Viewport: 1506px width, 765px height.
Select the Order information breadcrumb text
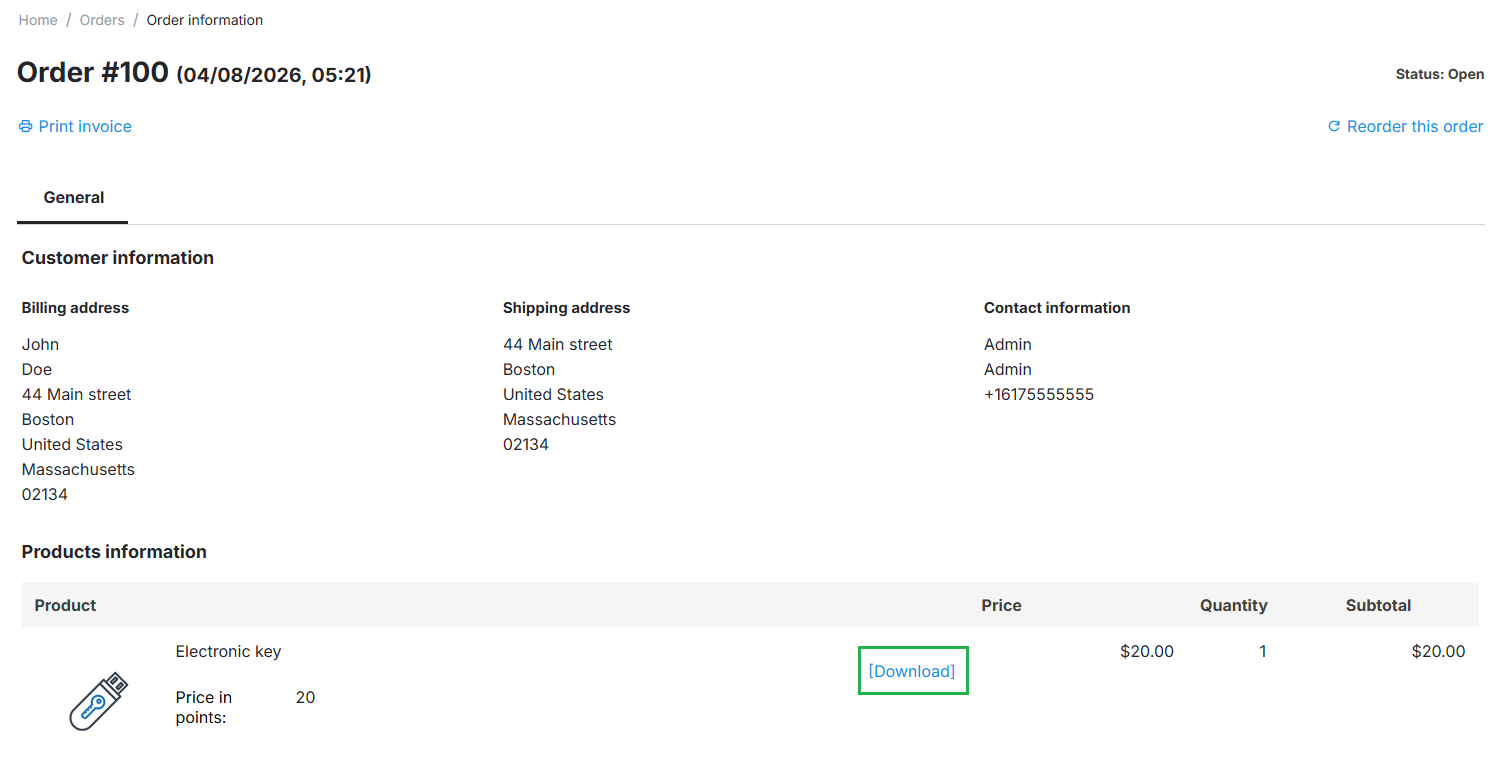click(x=205, y=20)
